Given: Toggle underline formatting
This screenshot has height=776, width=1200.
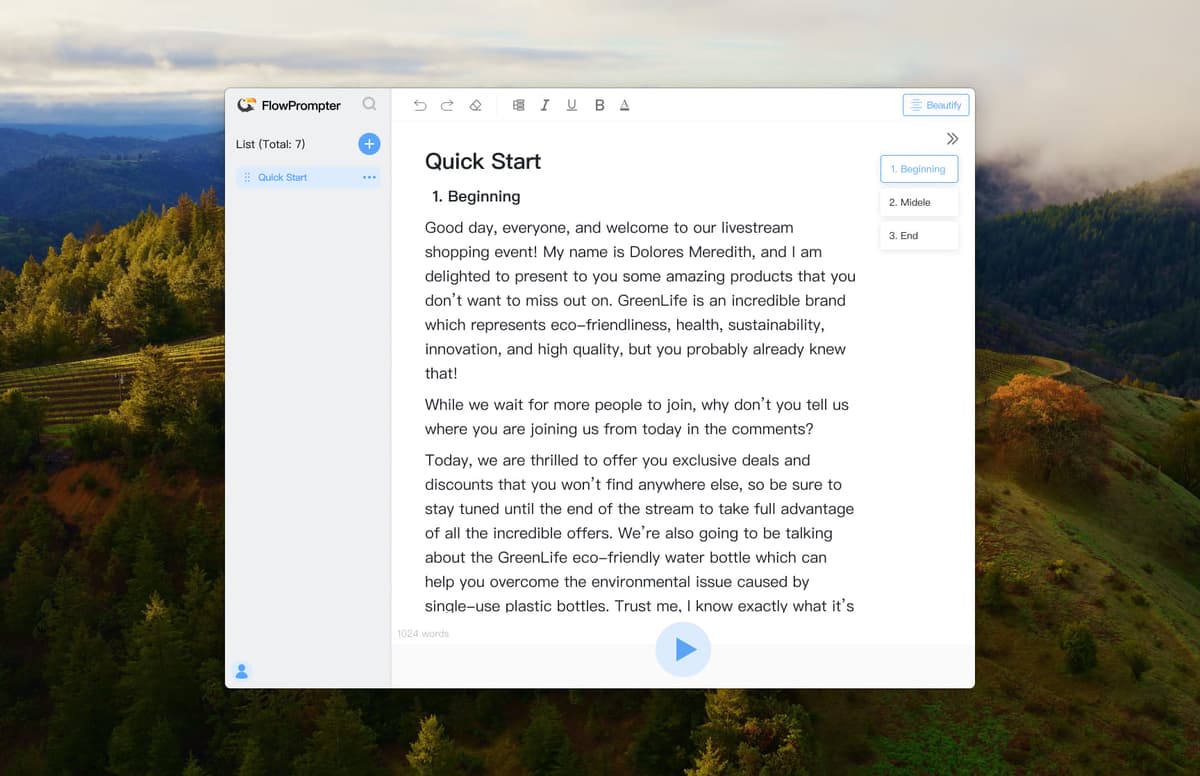Looking at the screenshot, I should 571,104.
